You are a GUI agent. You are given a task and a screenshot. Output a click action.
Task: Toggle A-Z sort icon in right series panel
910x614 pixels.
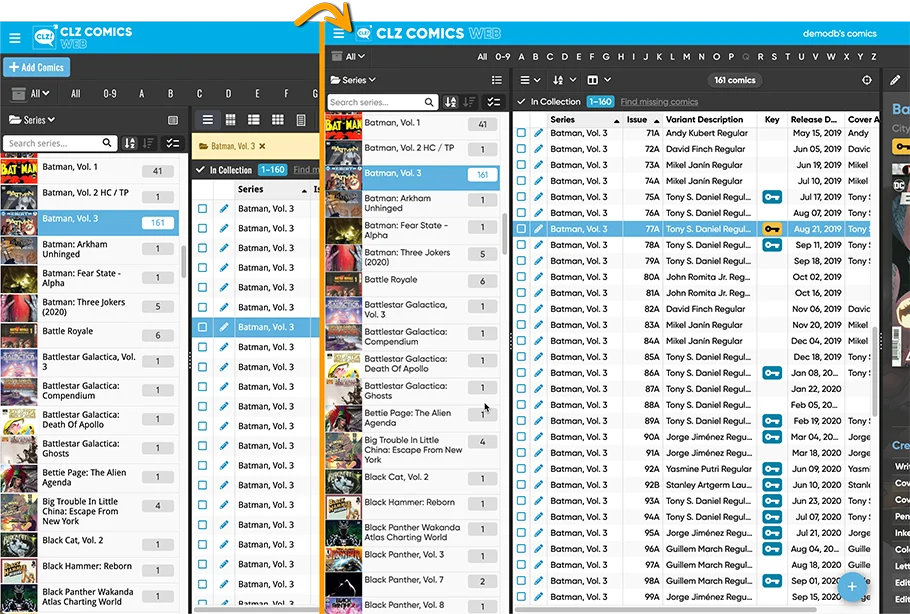pos(450,102)
